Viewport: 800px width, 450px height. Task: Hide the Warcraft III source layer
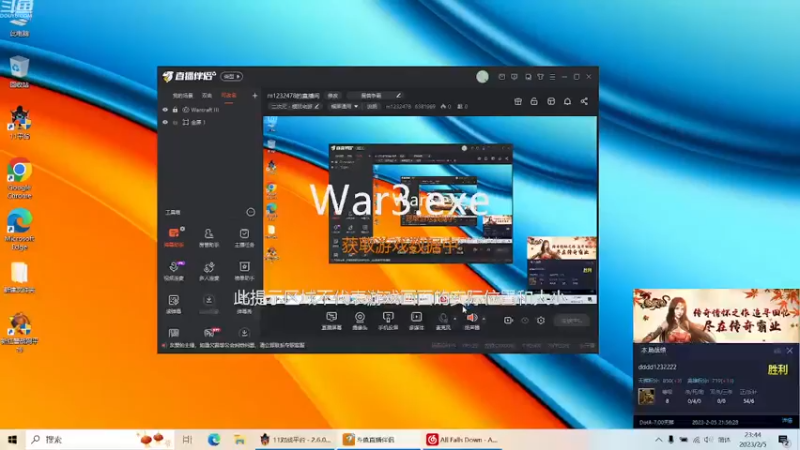pyautogui.click(x=165, y=110)
